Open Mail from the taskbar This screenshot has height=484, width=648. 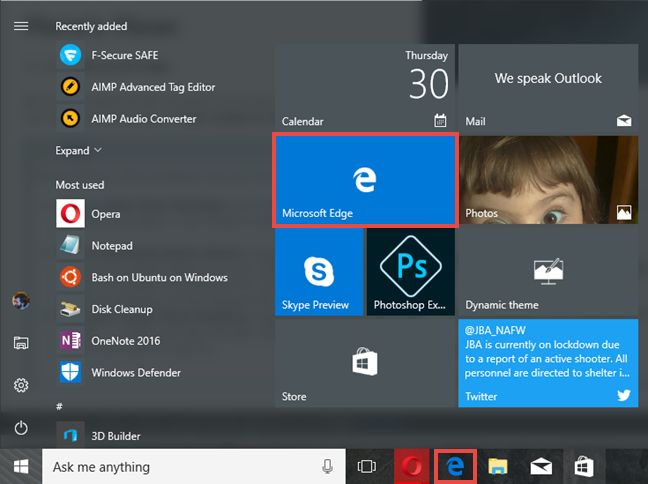click(541, 467)
